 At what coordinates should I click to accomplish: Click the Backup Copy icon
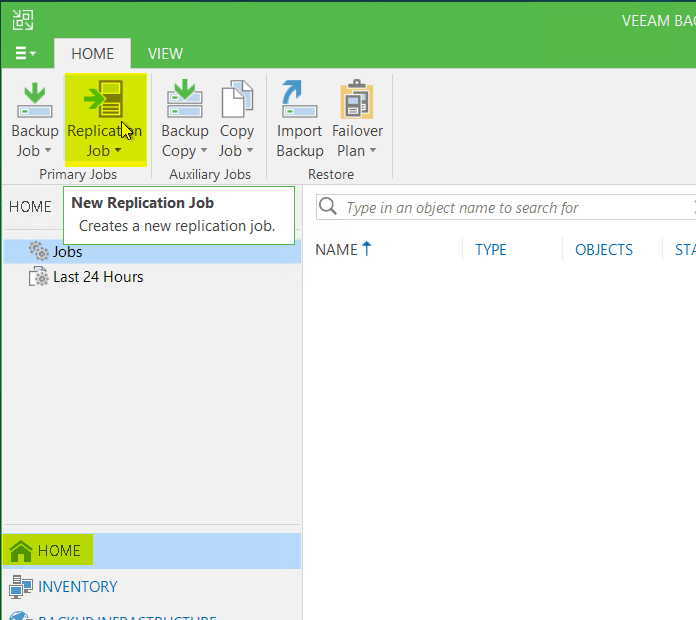[185, 99]
